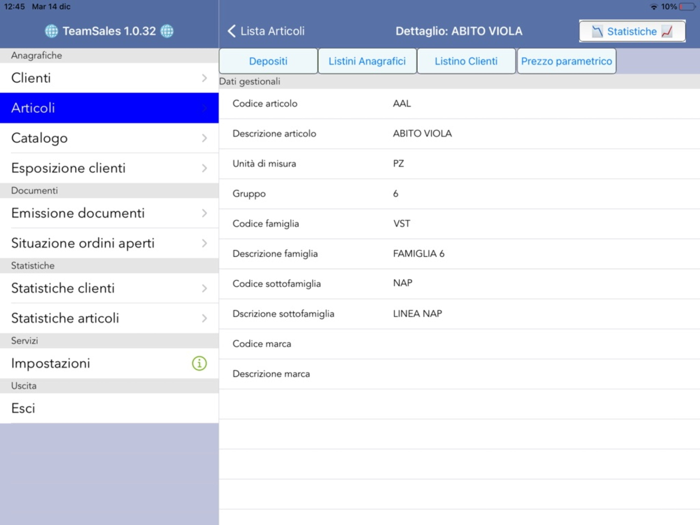Select the value FAMIGLIA 6
This screenshot has width=700, height=525.
coord(419,254)
